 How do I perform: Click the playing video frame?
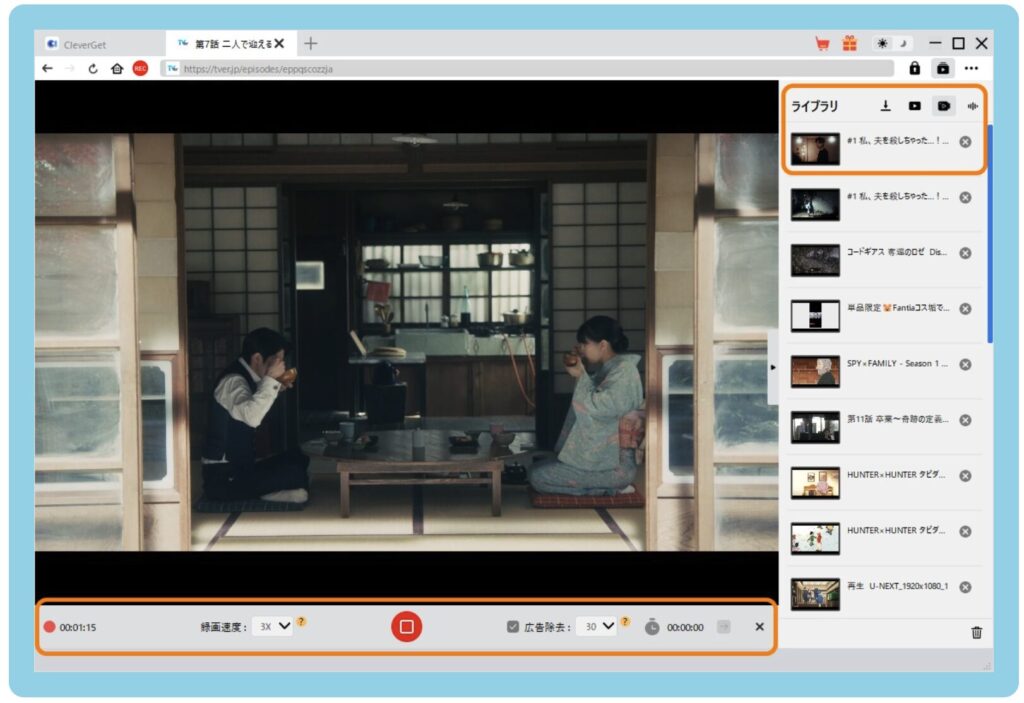pyautogui.click(x=406, y=342)
